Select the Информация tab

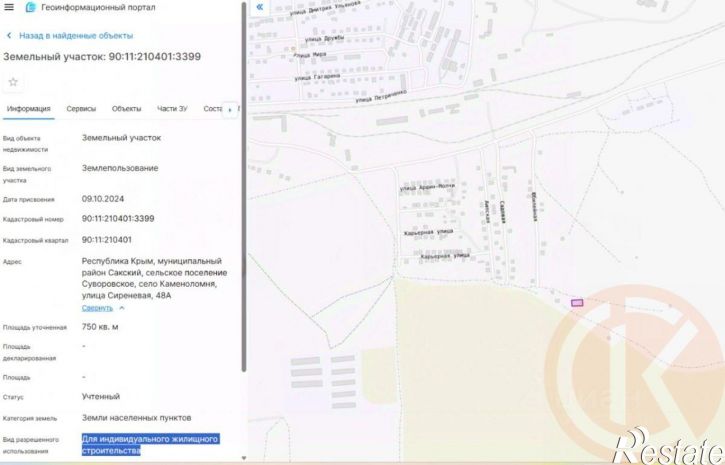pos(28,108)
